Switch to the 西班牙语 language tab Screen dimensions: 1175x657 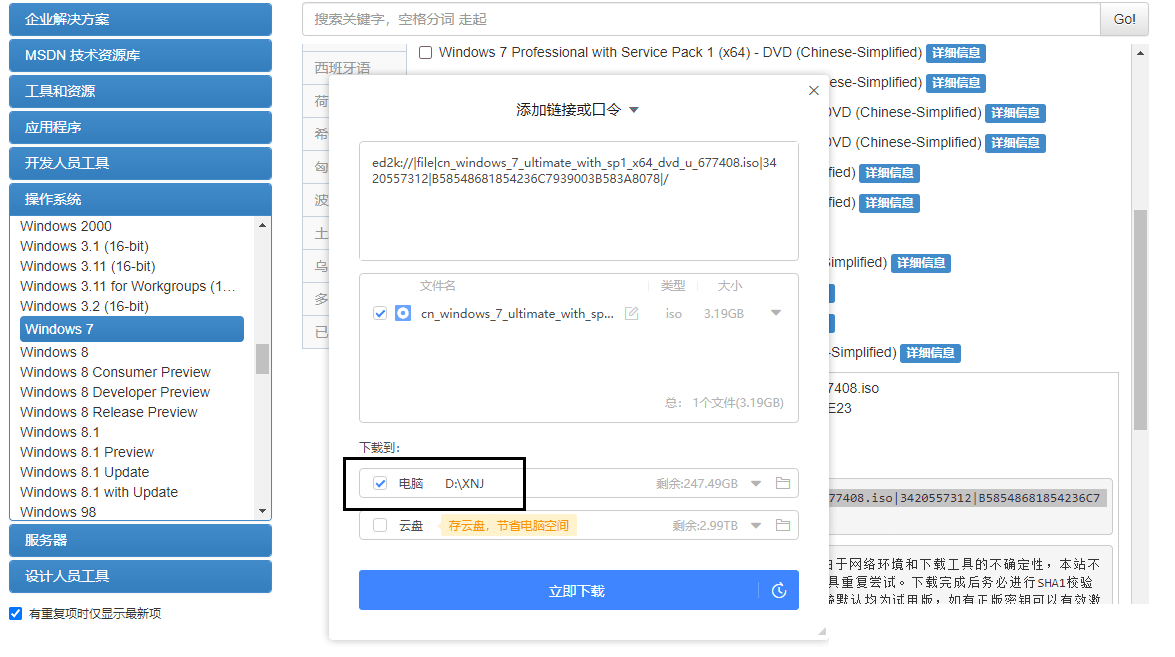point(342,68)
